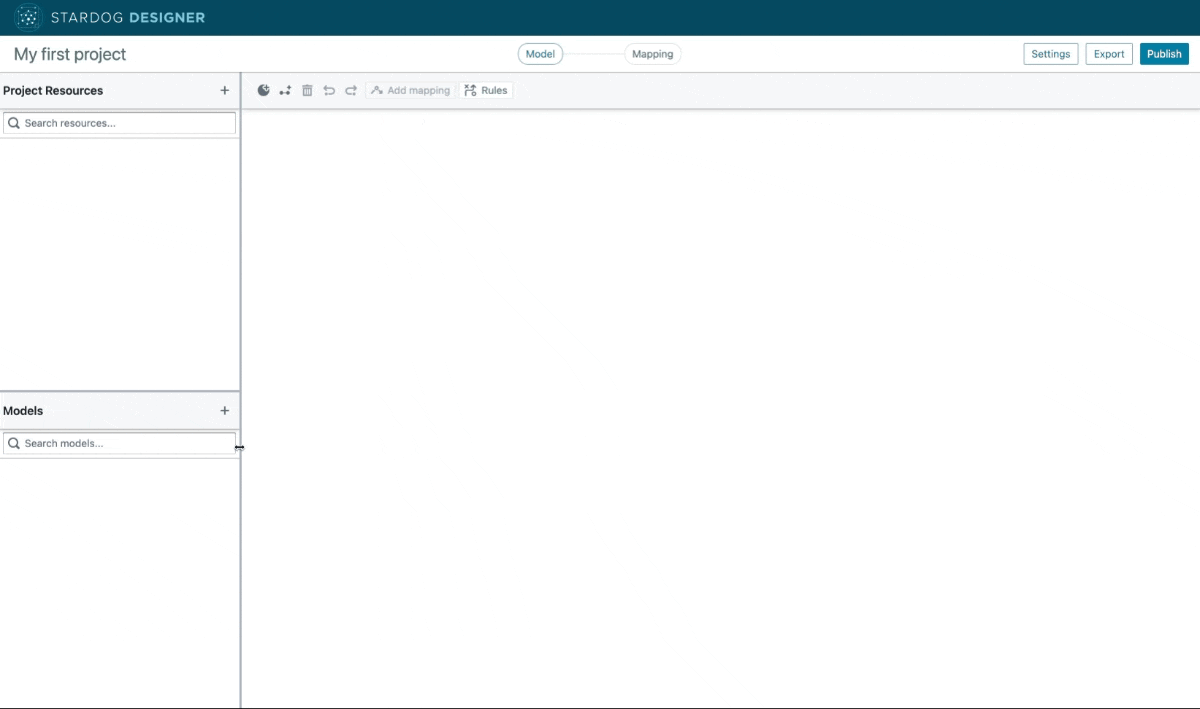1200x709 pixels.
Task: Click the add relationship icon
Action: 285,90
